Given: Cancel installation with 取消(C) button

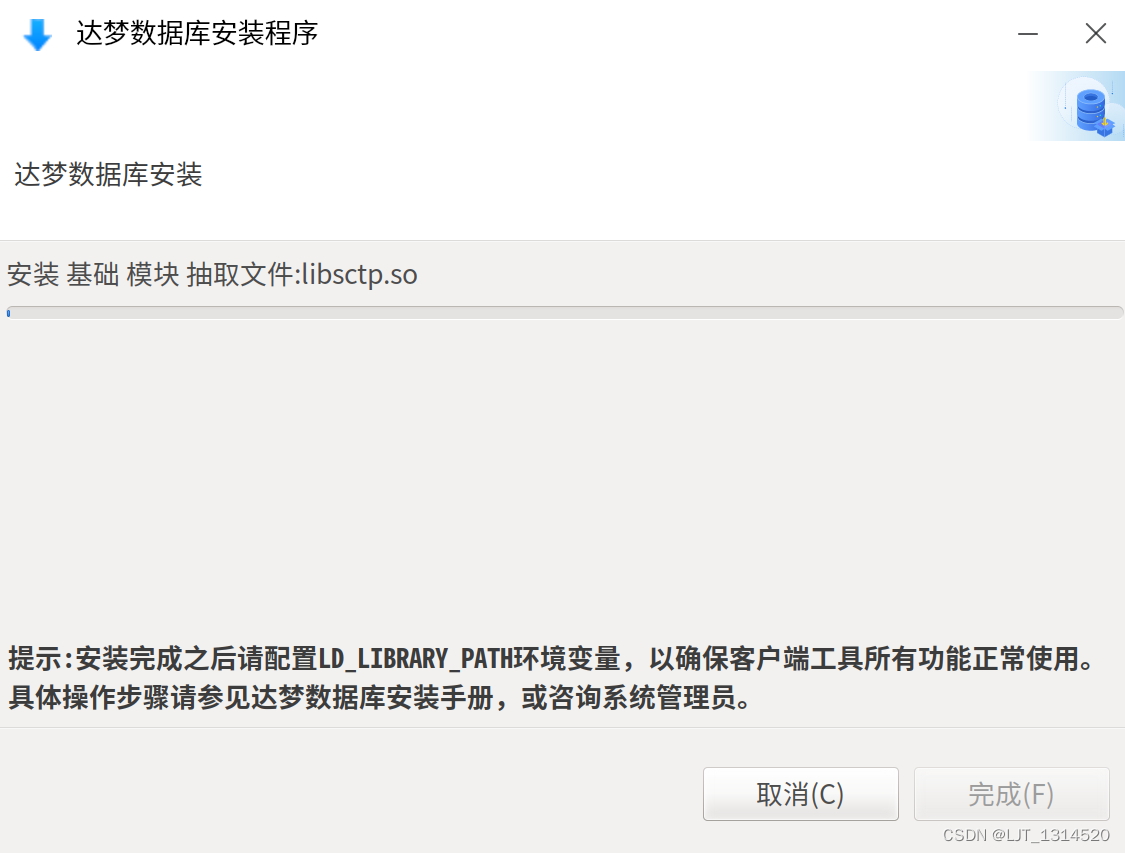Looking at the screenshot, I should (x=801, y=794).
